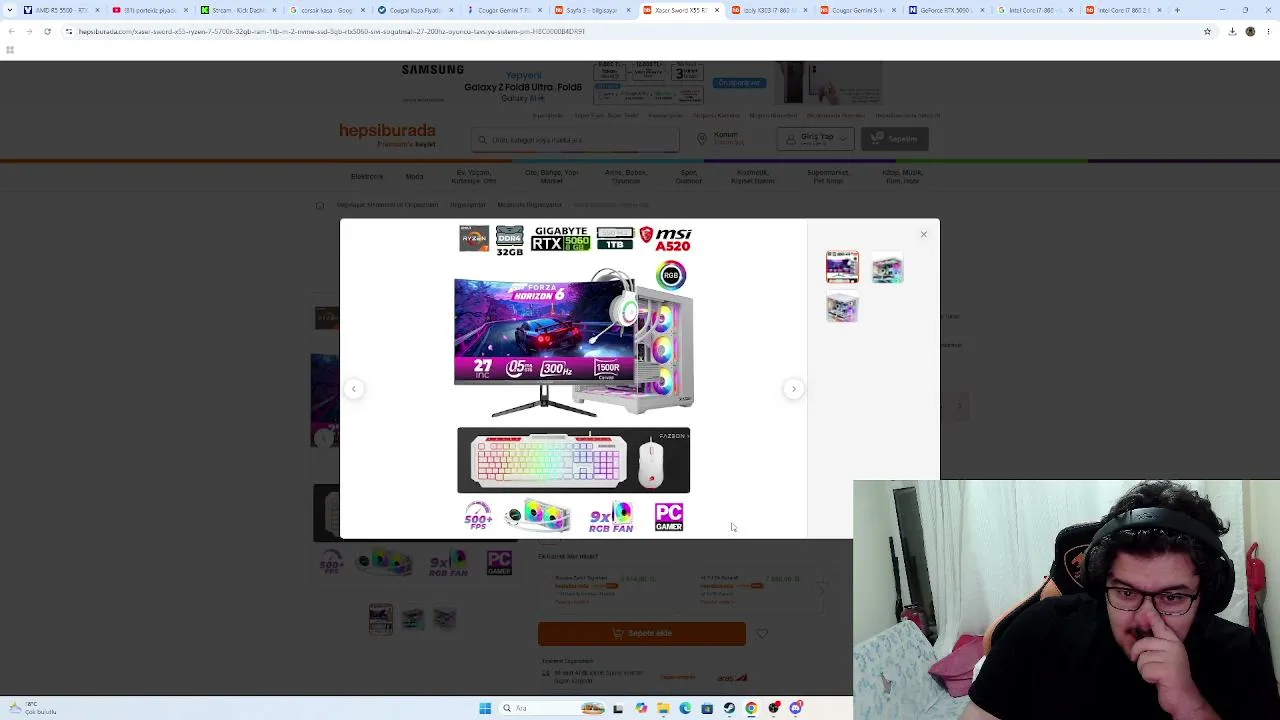Go to Masaüstü Bilgisayarlar breadcrumb link
The width and height of the screenshot is (1280, 720).
click(x=530, y=205)
